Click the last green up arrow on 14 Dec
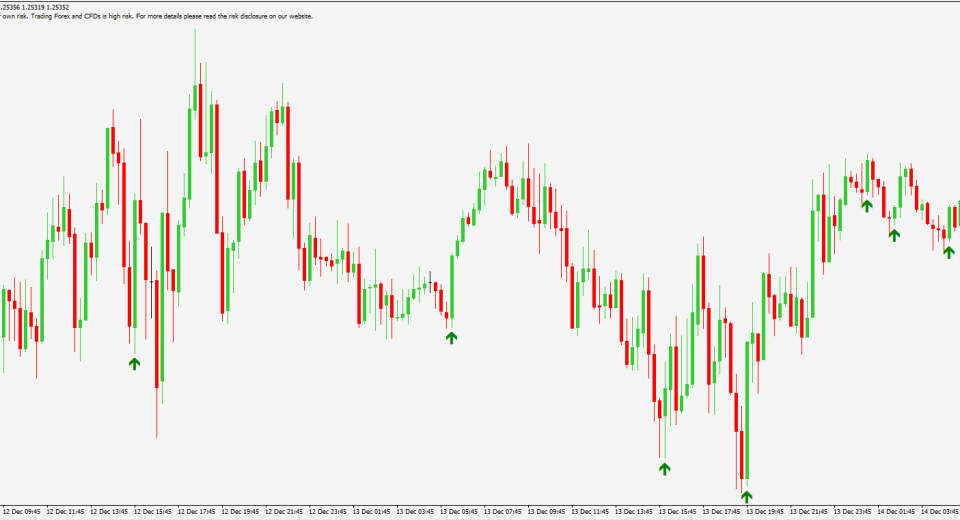This screenshot has height=520, width=960. click(x=949, y=252)
